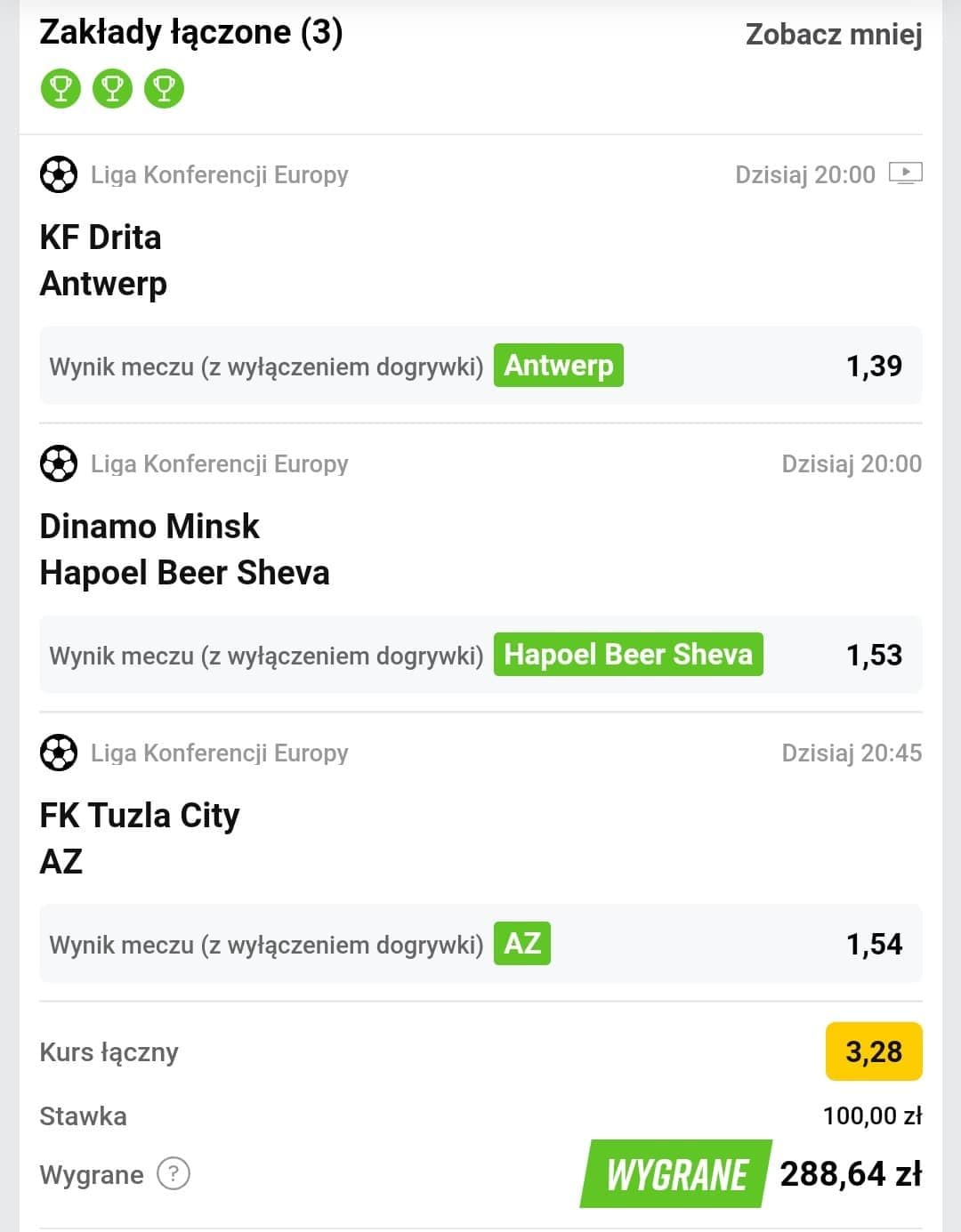
Task: Click the green WYGRANE status banner
Action: (676, 1174)
